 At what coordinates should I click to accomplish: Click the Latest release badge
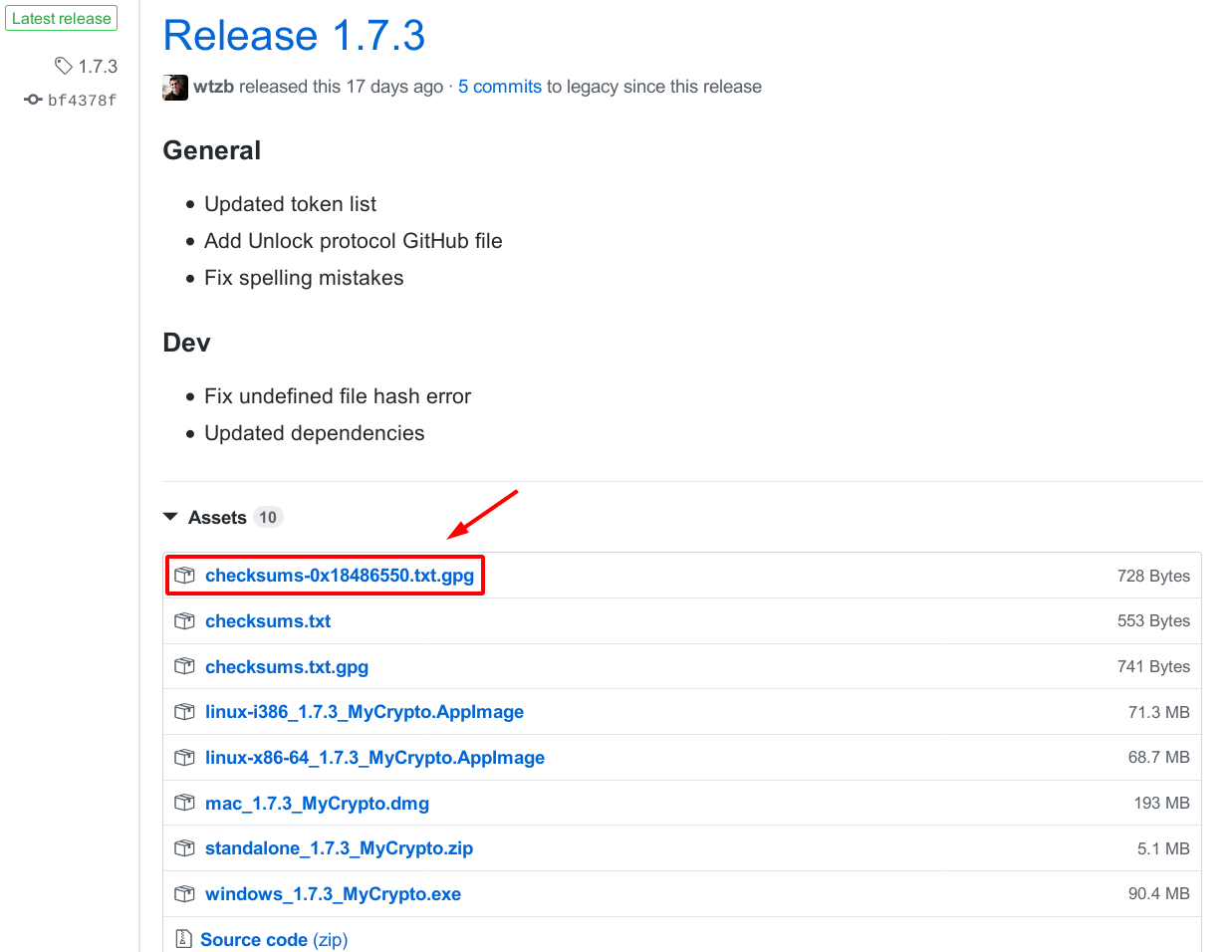[x=62, y=19]
